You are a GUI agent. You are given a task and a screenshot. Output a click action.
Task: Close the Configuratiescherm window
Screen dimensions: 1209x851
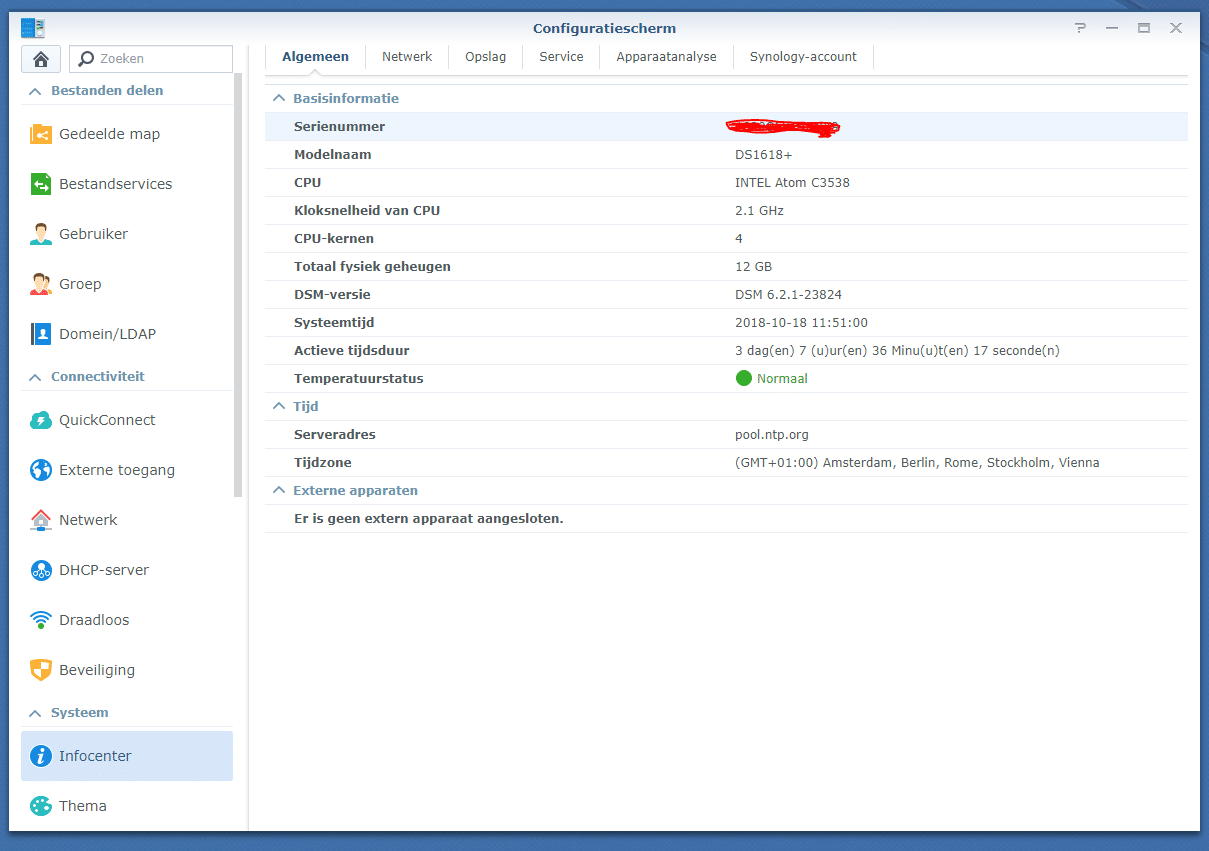click(x=1176, y=28)
